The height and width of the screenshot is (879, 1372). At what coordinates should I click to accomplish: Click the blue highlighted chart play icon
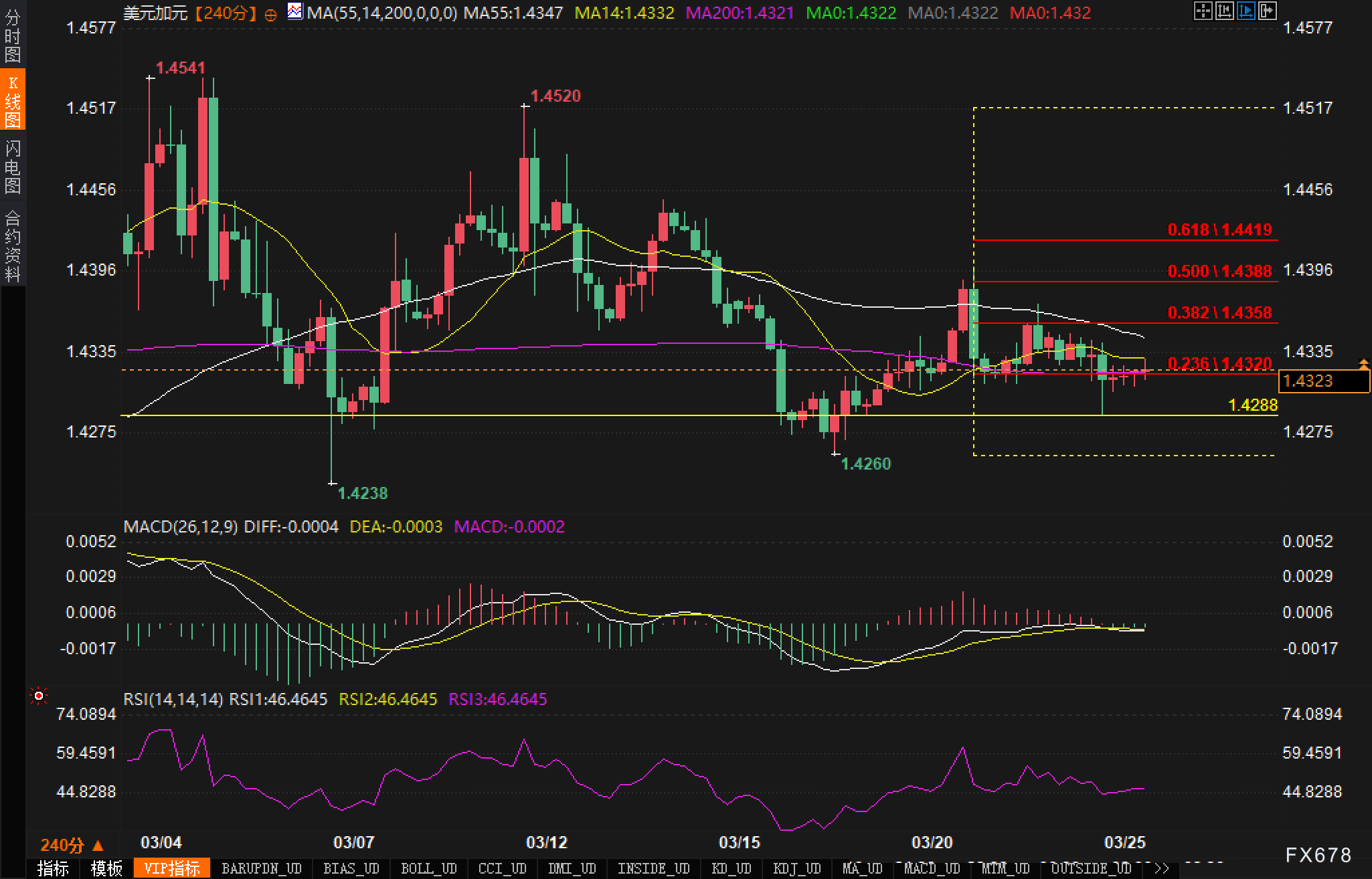tap(1246, 11)
